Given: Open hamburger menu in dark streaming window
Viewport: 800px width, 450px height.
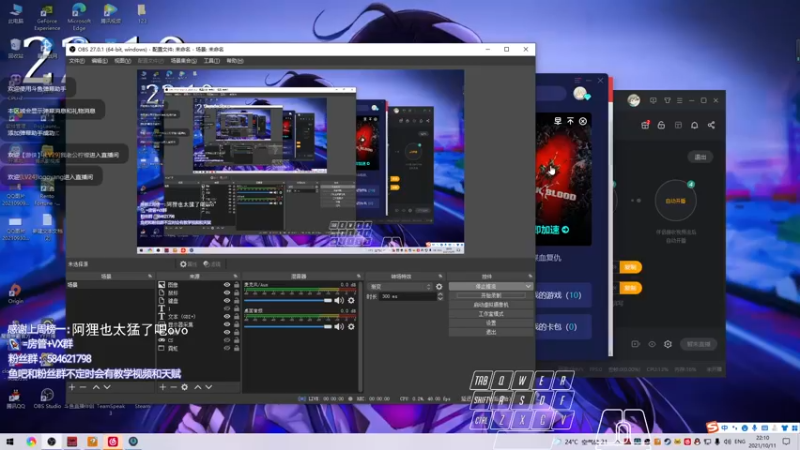Looking at the screenshot, I should (680, 101).
